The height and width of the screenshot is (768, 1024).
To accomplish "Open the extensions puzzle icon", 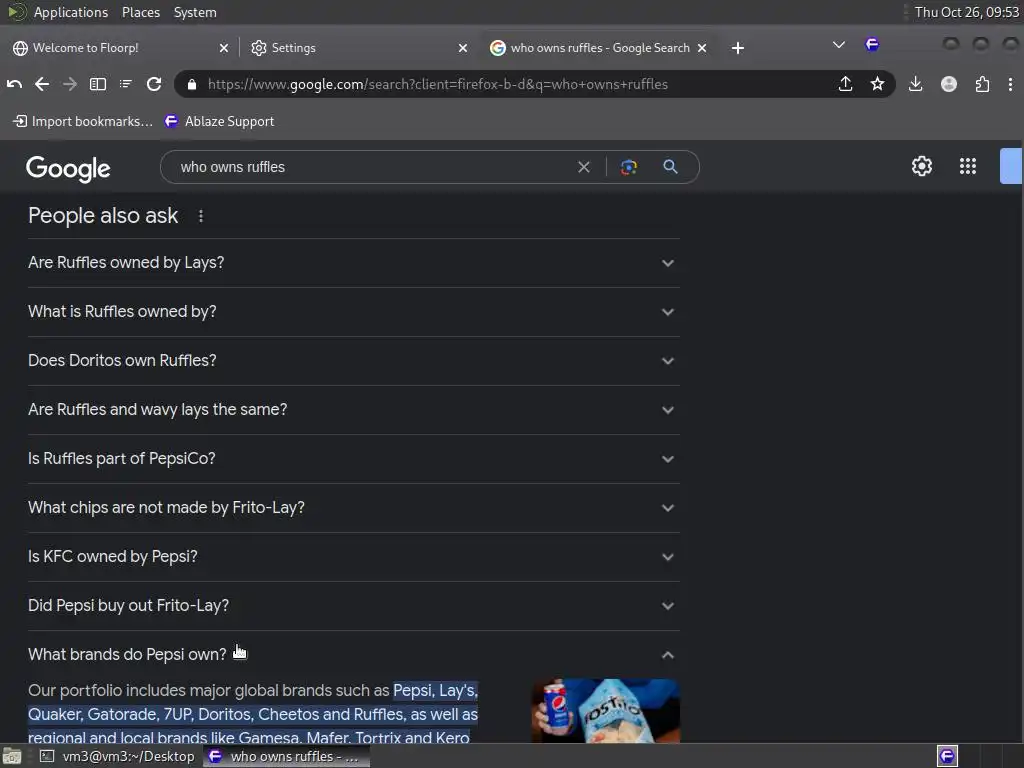I will [982, 84].
